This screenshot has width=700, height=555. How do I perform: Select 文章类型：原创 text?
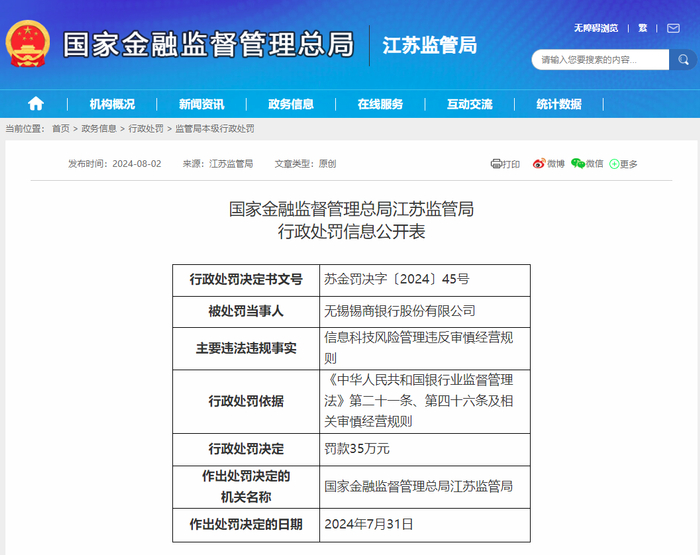point(305,164)
